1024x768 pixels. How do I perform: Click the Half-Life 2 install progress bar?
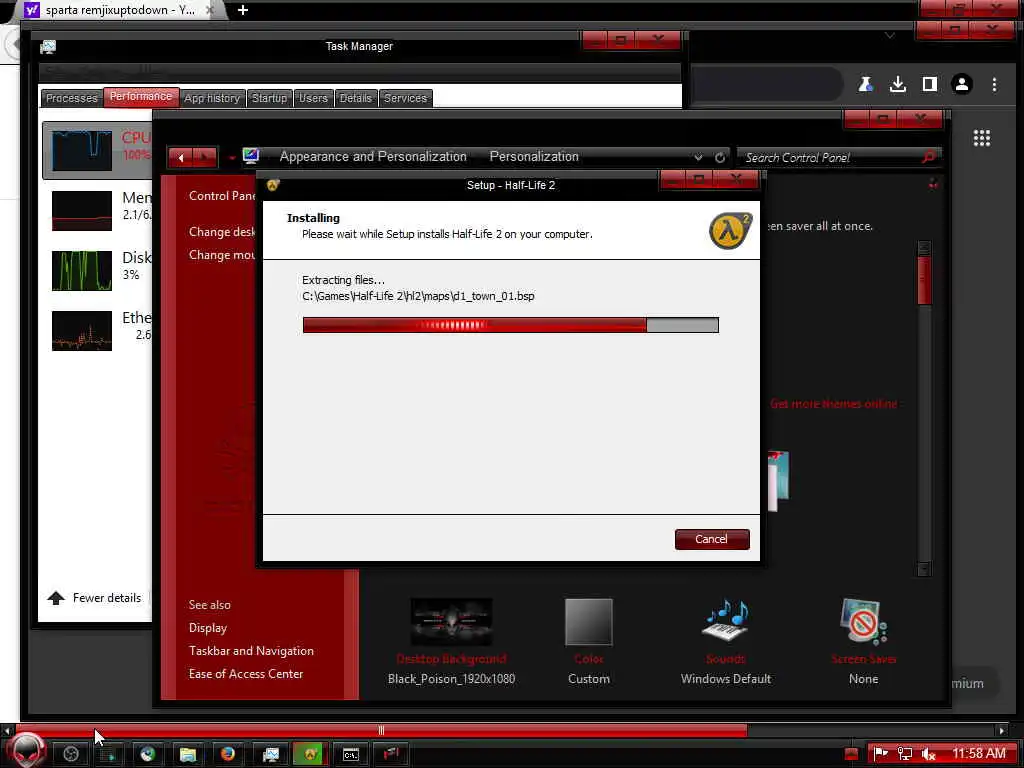point(511,325)
